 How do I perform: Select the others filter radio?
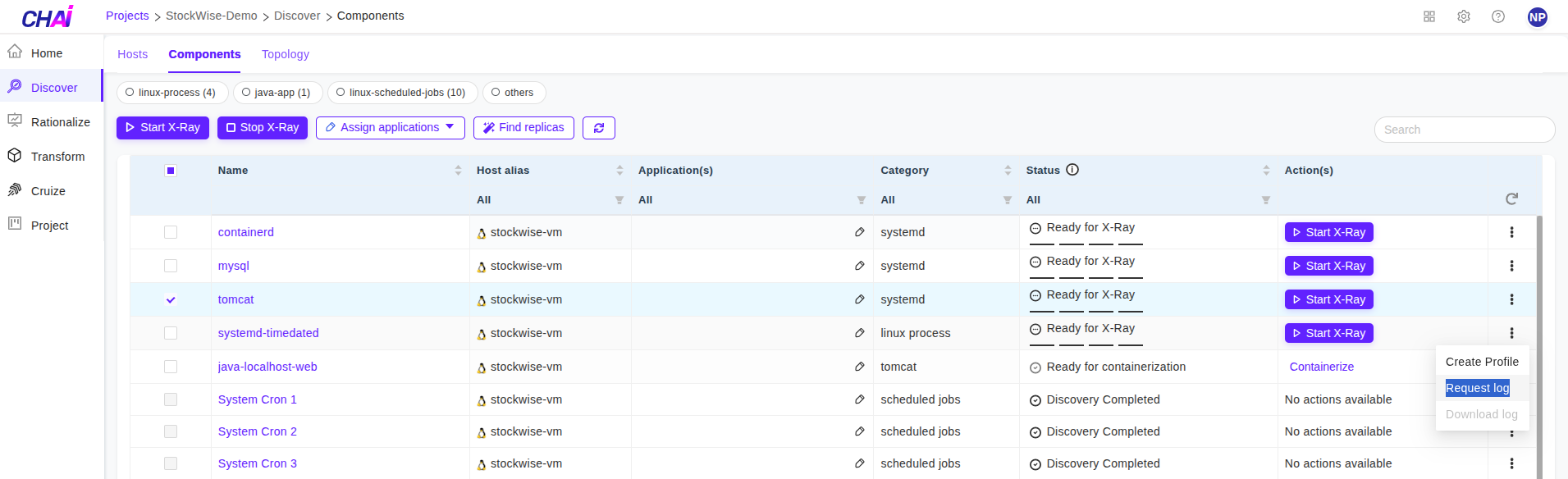496,93
